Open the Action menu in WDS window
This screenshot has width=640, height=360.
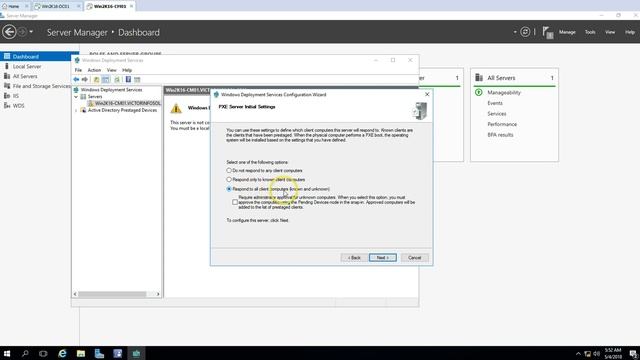(94, 70)
